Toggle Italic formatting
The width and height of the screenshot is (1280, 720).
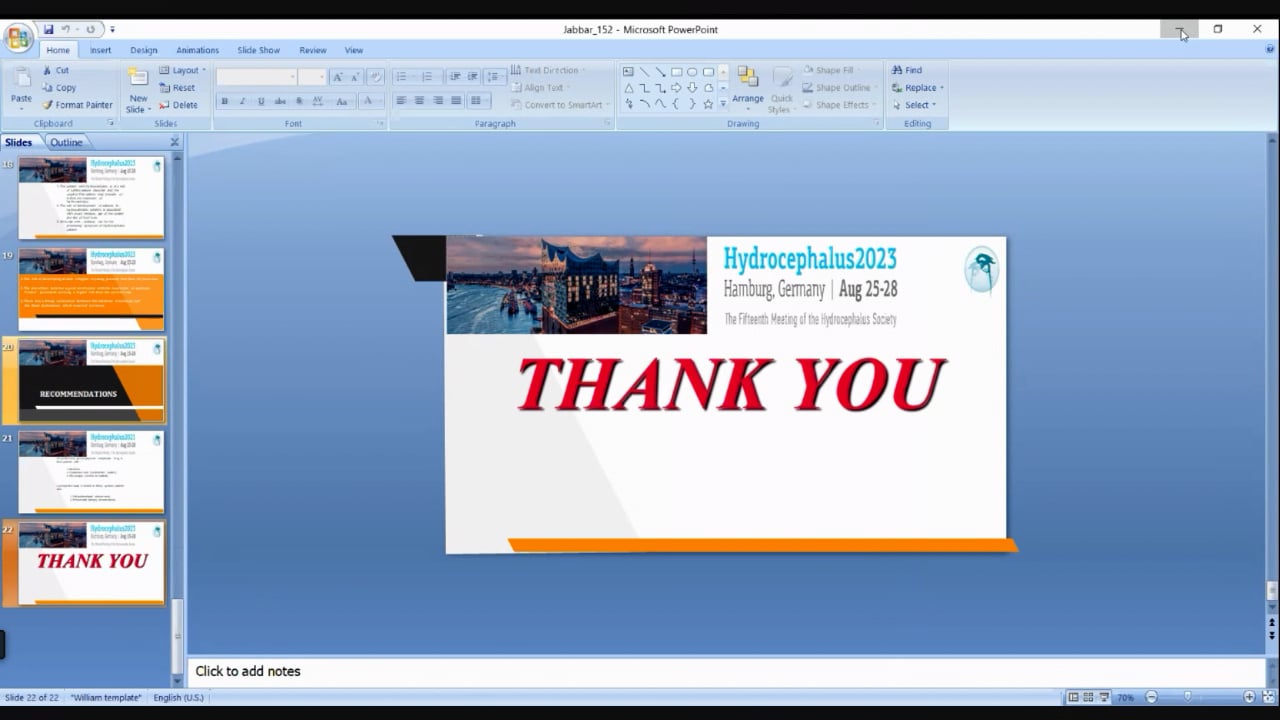[242, 101]
